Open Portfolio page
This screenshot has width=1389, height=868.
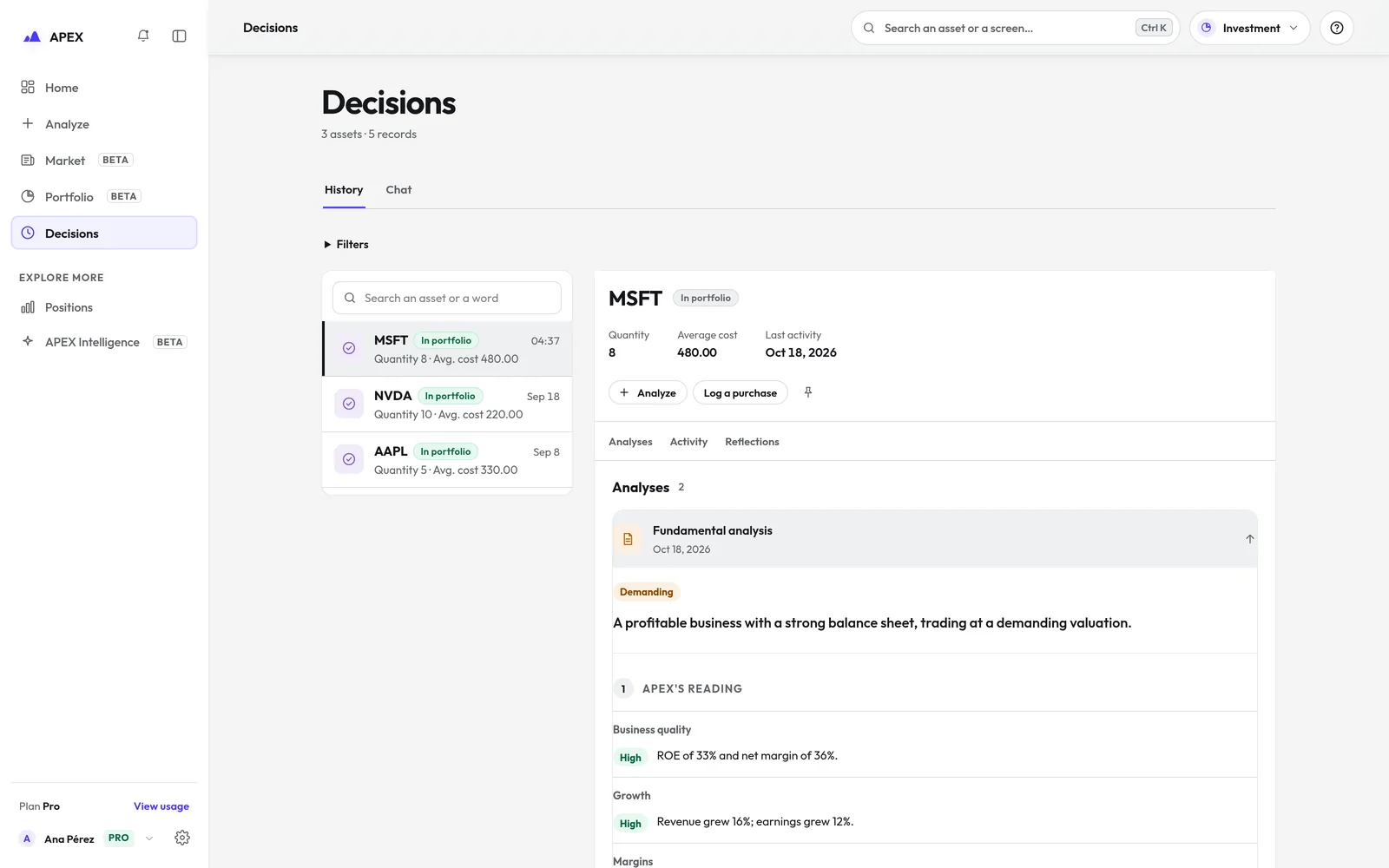(x=104, y=197)
